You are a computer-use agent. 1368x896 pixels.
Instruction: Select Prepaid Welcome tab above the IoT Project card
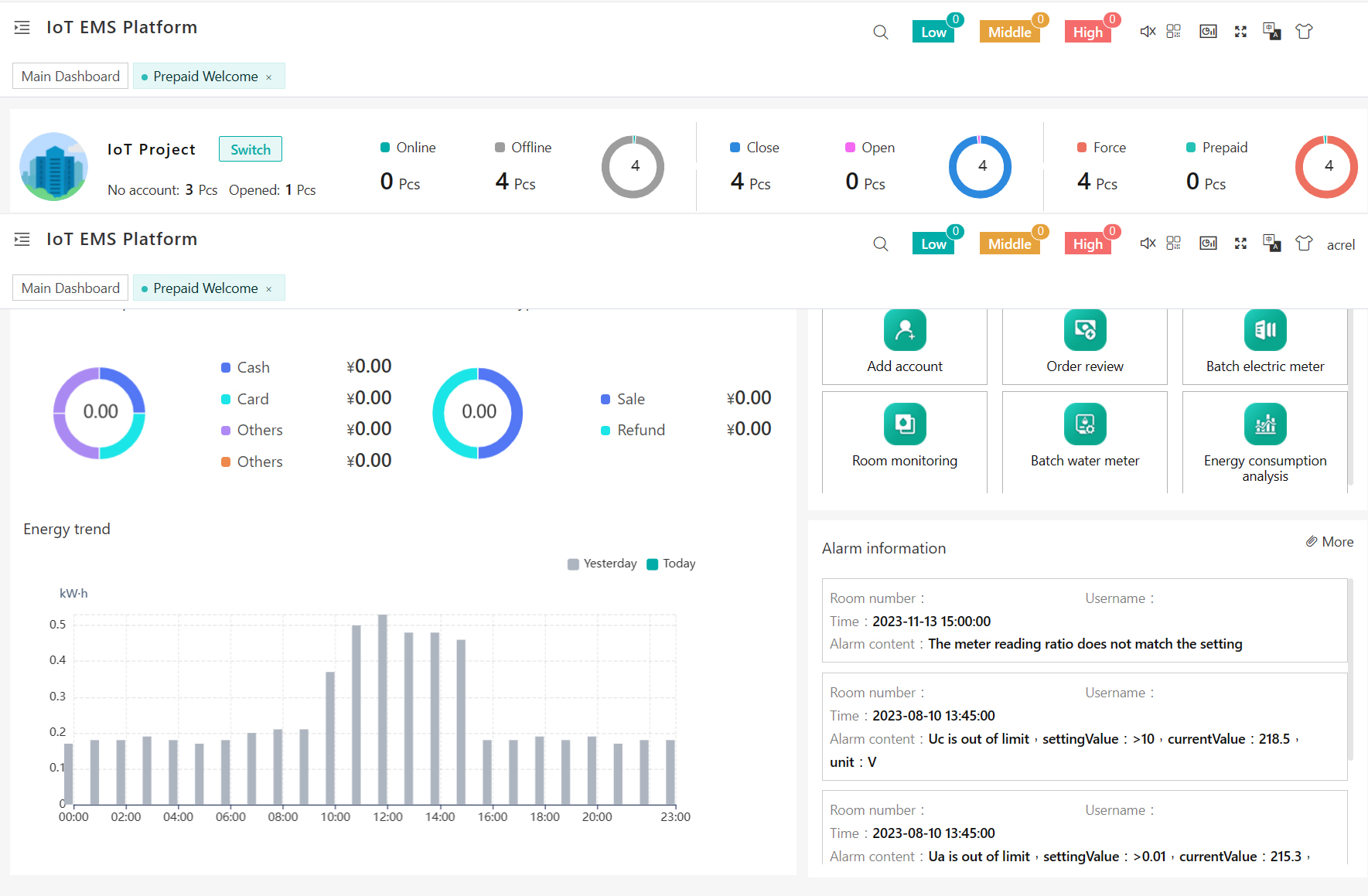(209, 77)
